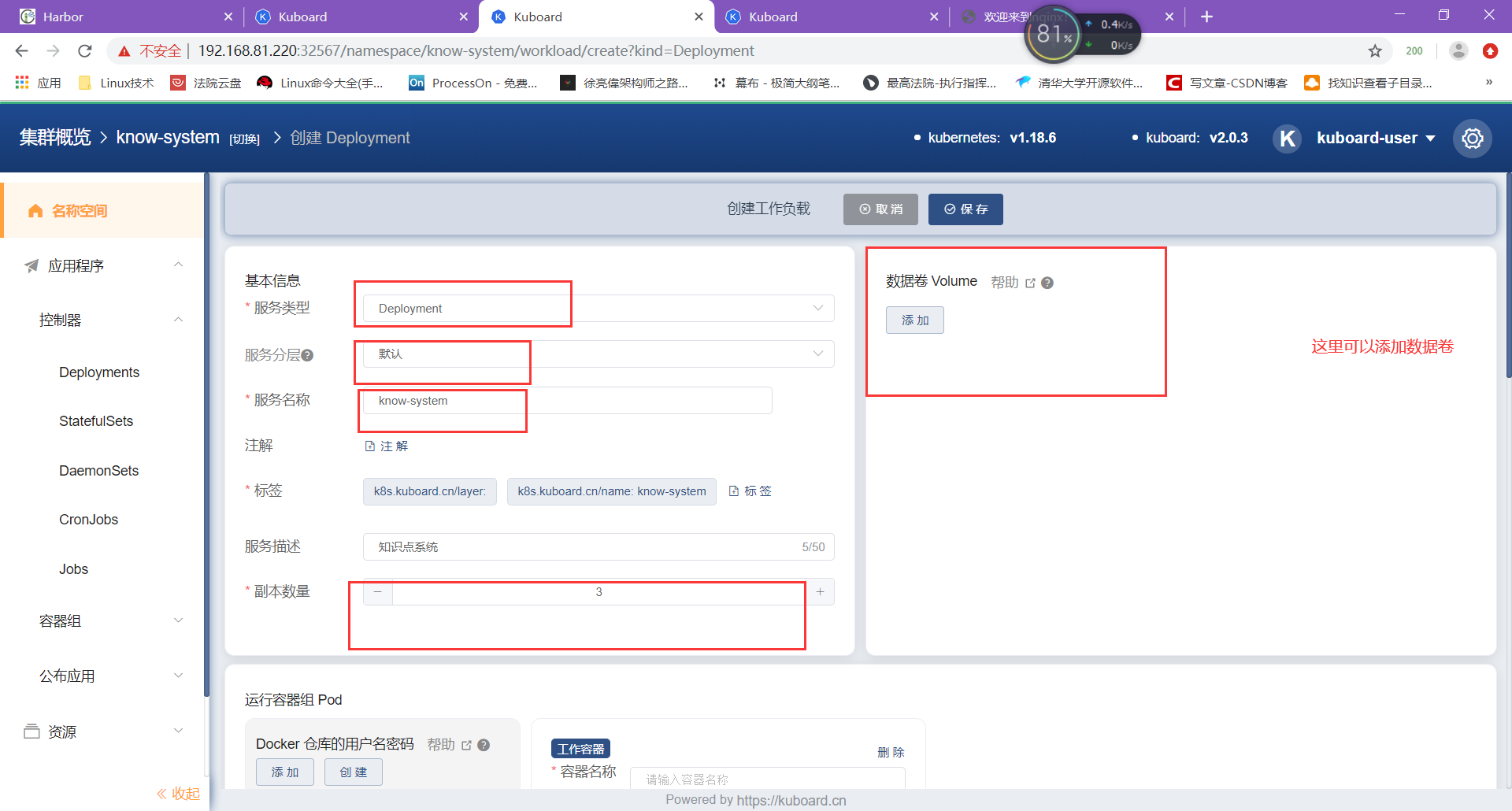1512x811 pixels.
Task: Open CronJobs in the sidebar
Action: [88, 520]
